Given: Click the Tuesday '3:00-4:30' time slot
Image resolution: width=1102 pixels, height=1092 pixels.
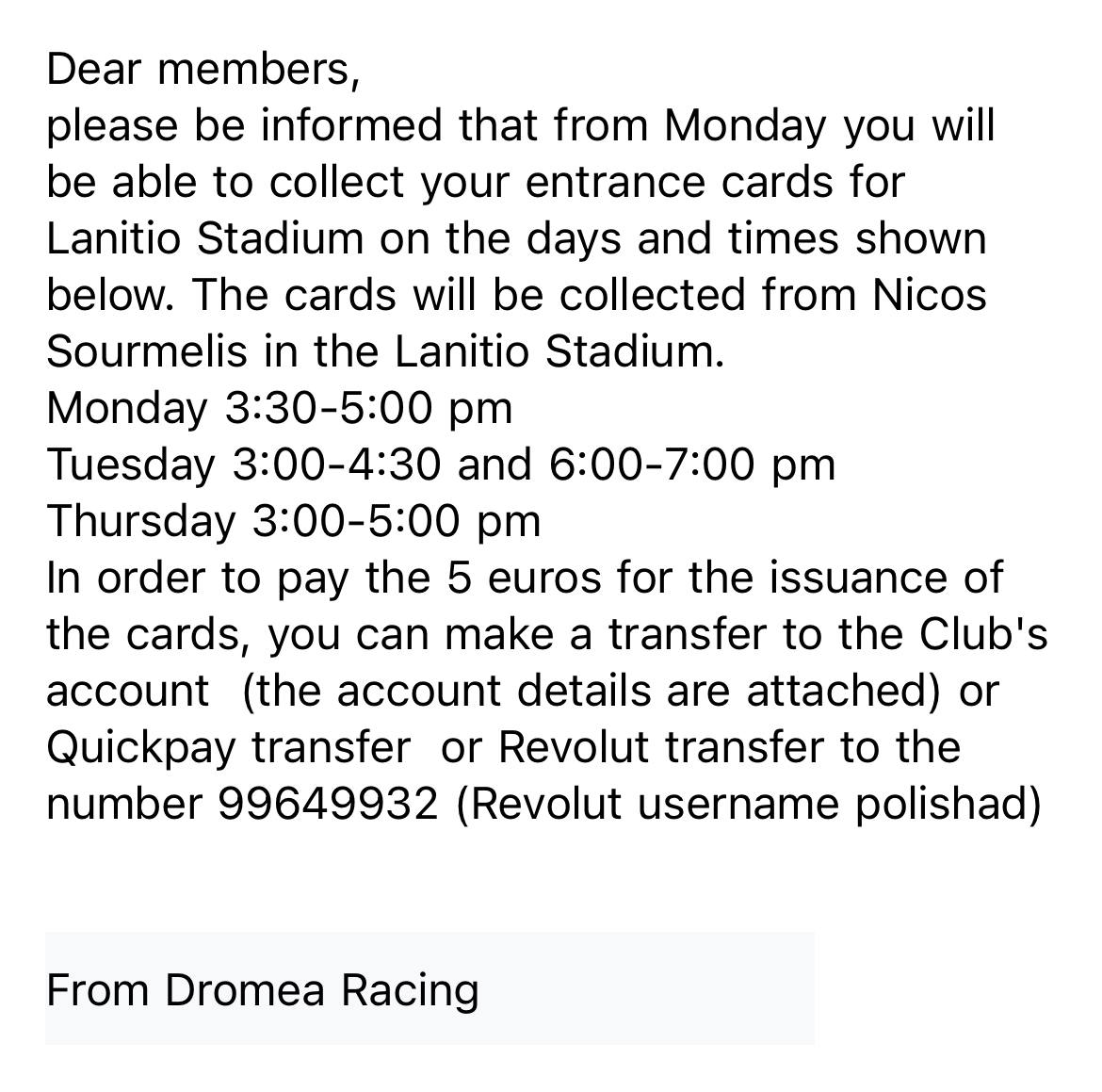Looking at the screenshot, I should [335, 465].
